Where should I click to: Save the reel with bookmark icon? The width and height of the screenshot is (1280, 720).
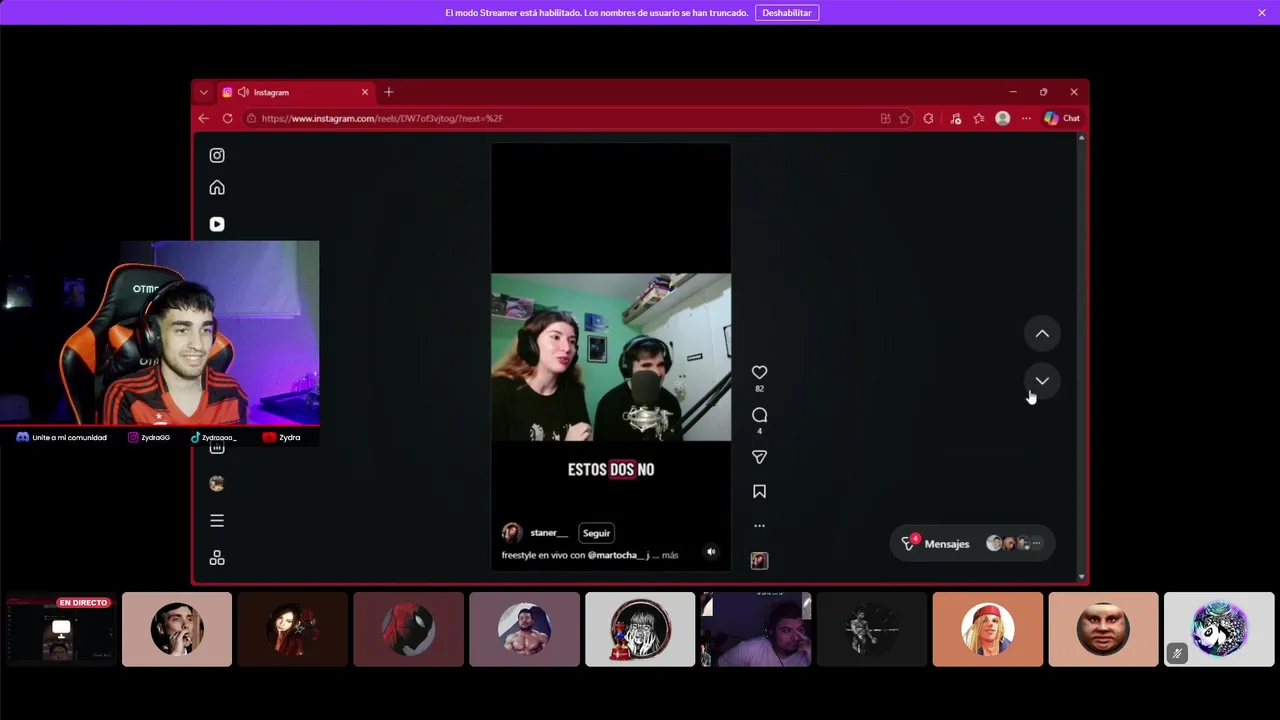759,491
